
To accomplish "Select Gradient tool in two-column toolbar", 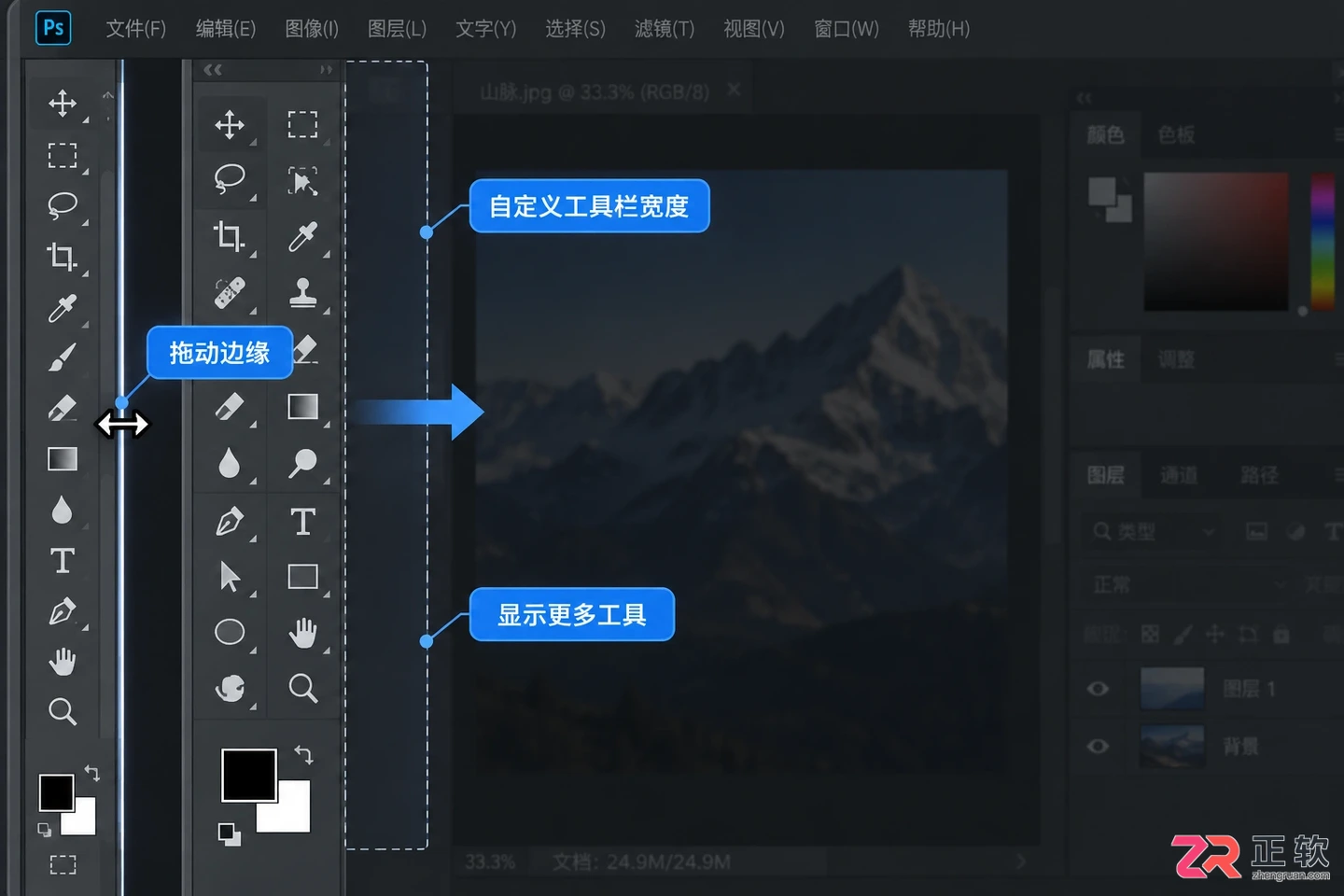I will [302, 407].
